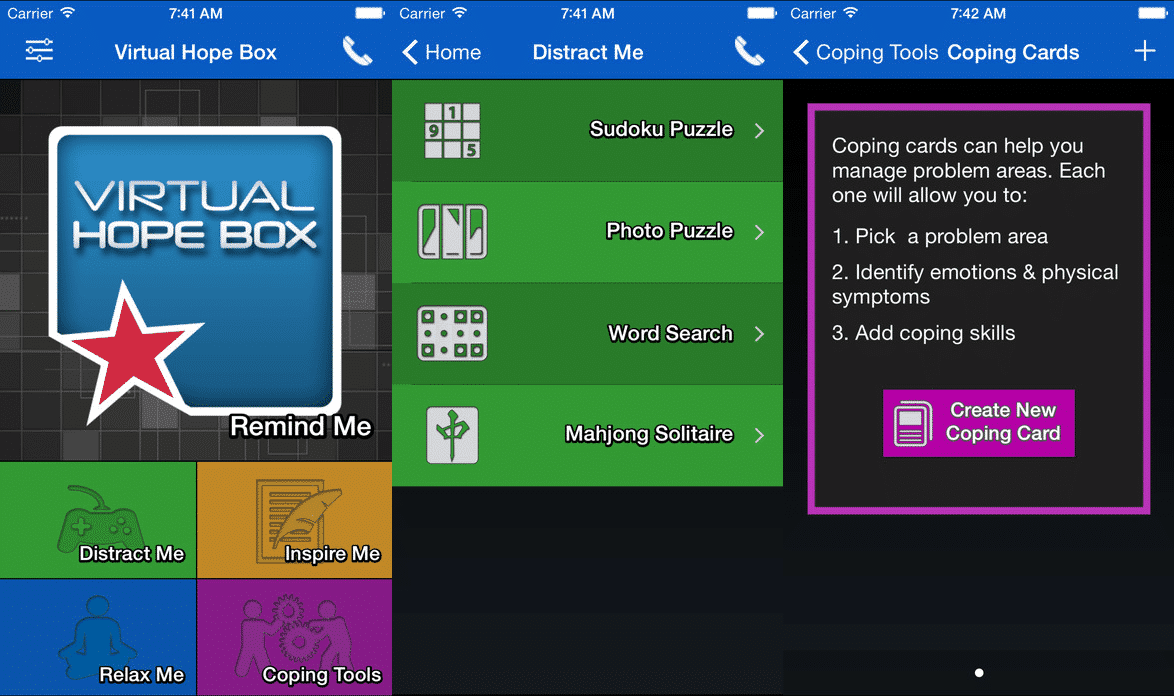Expand the Photo Puzzle chevron

(x=759, y=232)
